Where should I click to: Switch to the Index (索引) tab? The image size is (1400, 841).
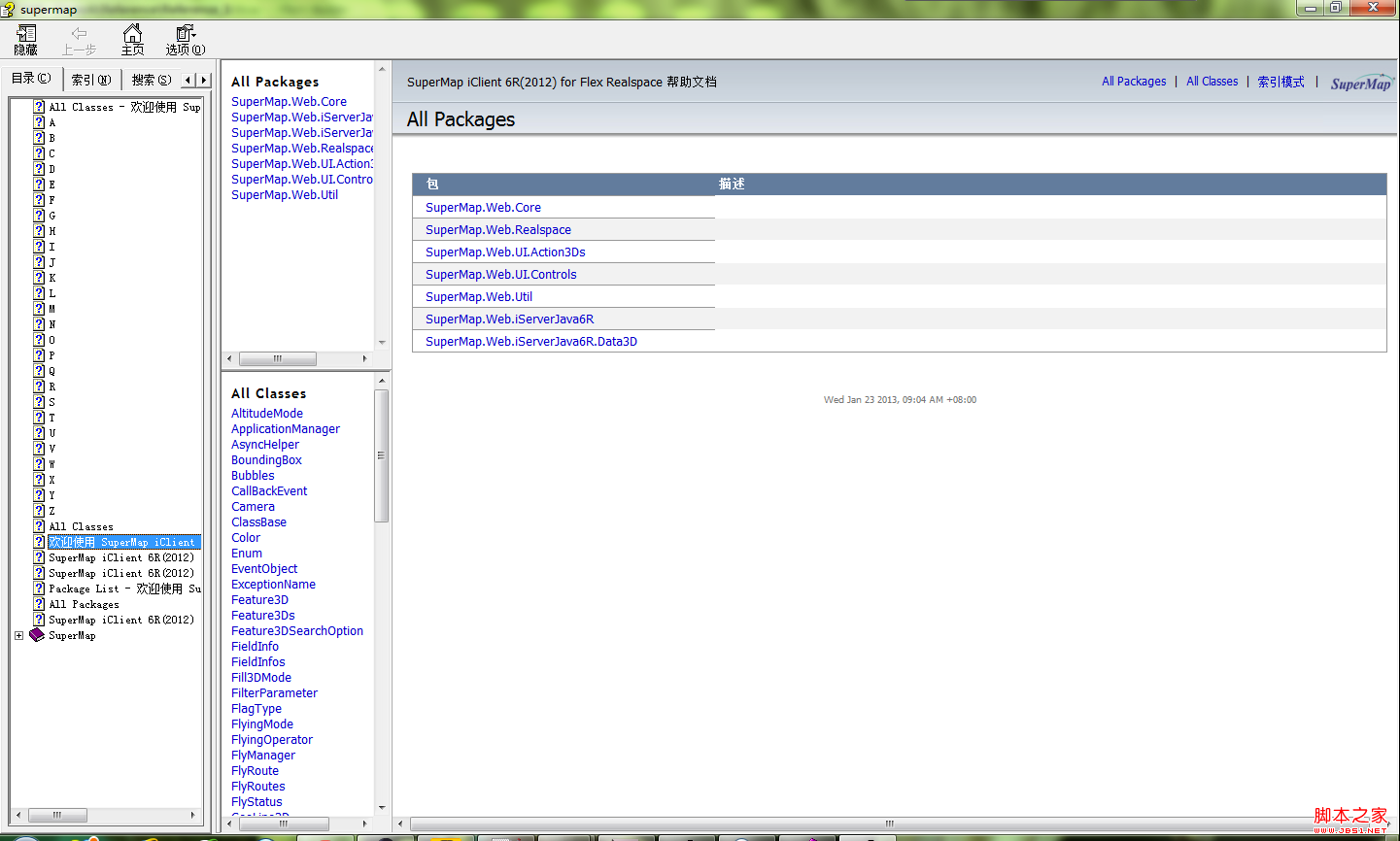[91, 80]
